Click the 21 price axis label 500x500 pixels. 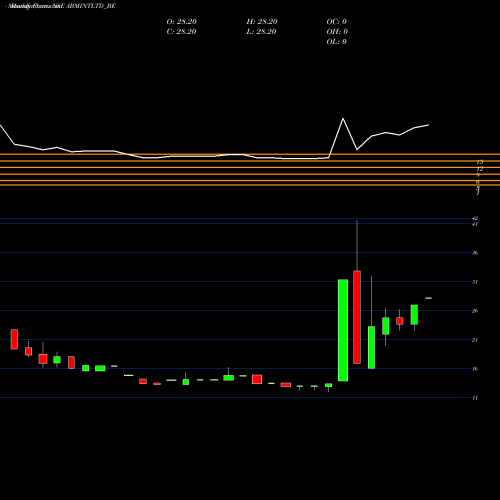pyautogui.click(x=475, y=340)
